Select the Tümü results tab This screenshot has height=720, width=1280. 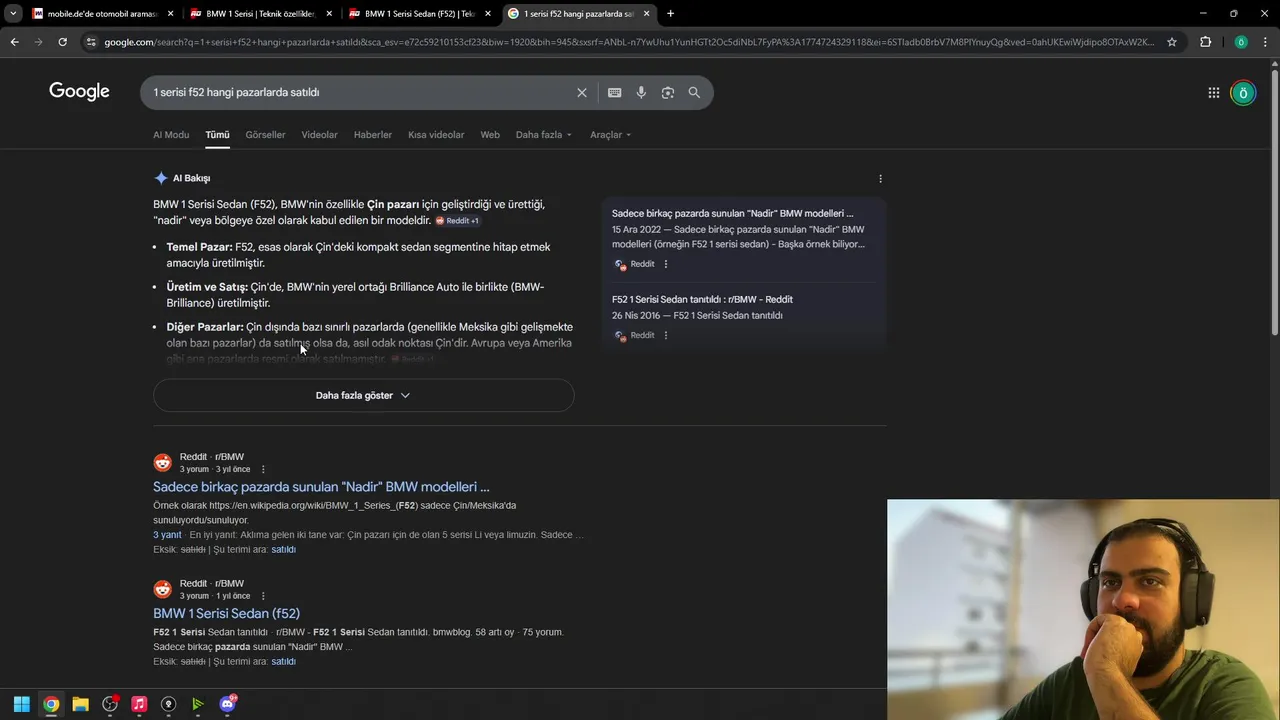217,135
